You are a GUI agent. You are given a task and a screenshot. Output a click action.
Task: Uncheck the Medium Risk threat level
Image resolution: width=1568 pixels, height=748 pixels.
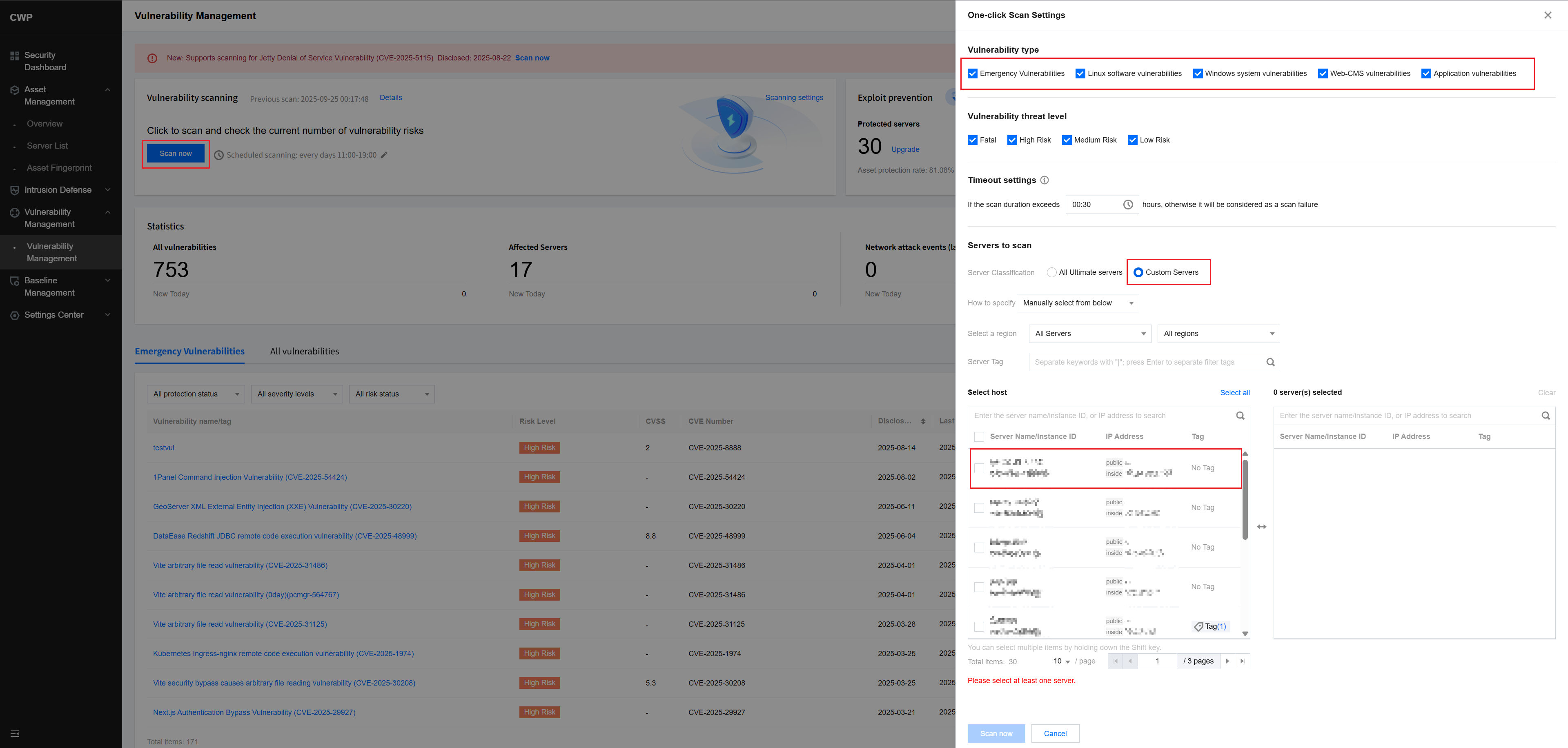(1067, 140)
